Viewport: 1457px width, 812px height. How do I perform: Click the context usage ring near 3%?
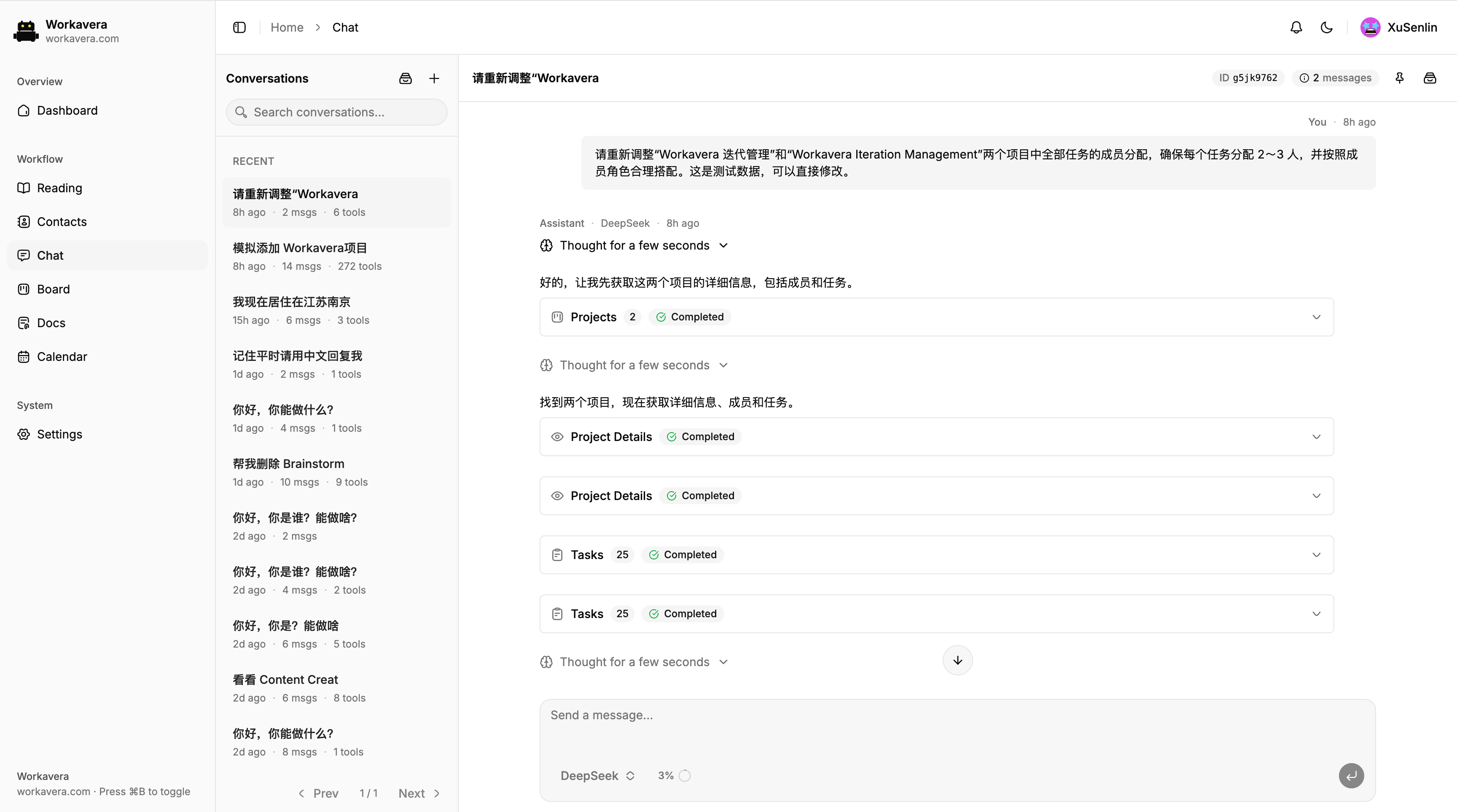click(x=684, y=776)
